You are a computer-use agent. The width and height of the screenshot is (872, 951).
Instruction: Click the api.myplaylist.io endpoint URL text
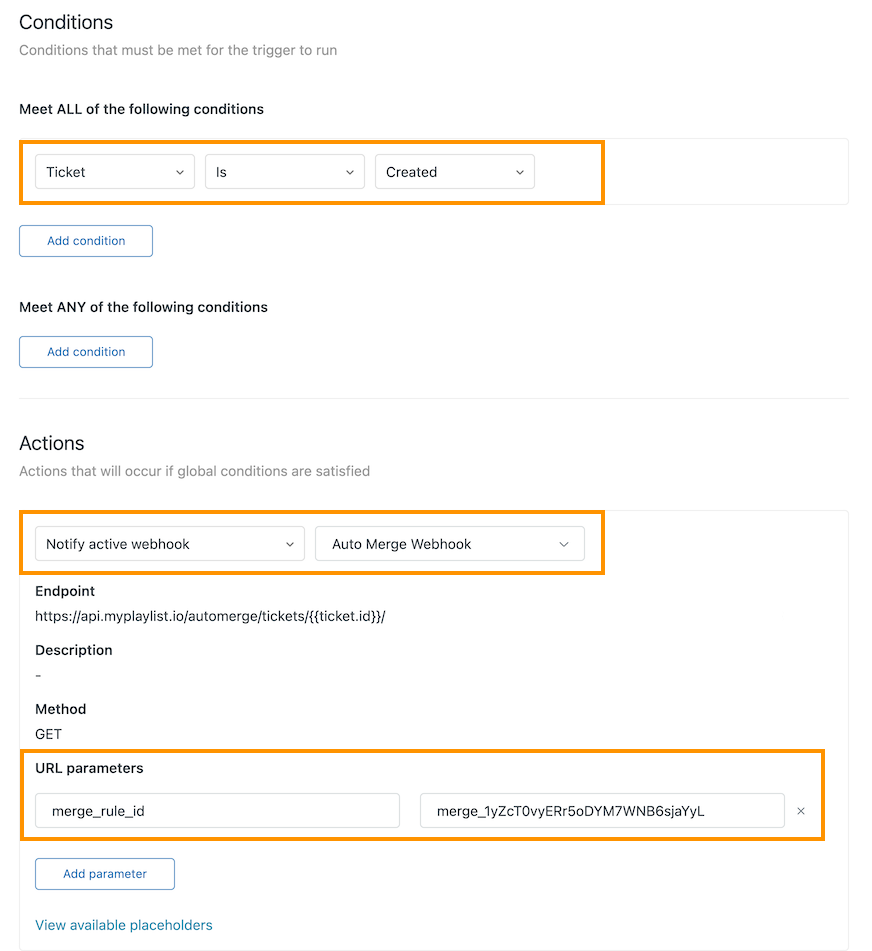(210, 617)
